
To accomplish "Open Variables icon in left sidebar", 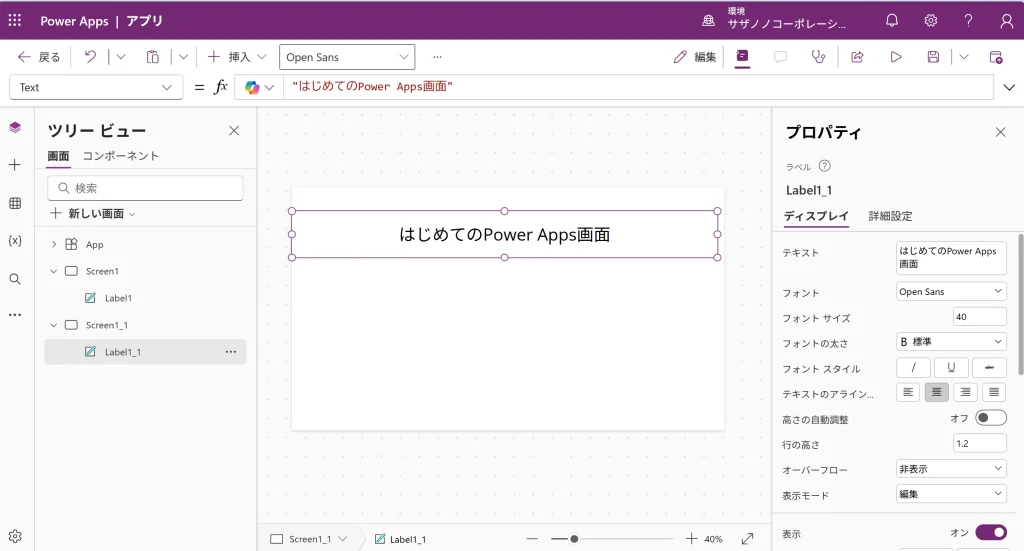I will tap(15, 241).
